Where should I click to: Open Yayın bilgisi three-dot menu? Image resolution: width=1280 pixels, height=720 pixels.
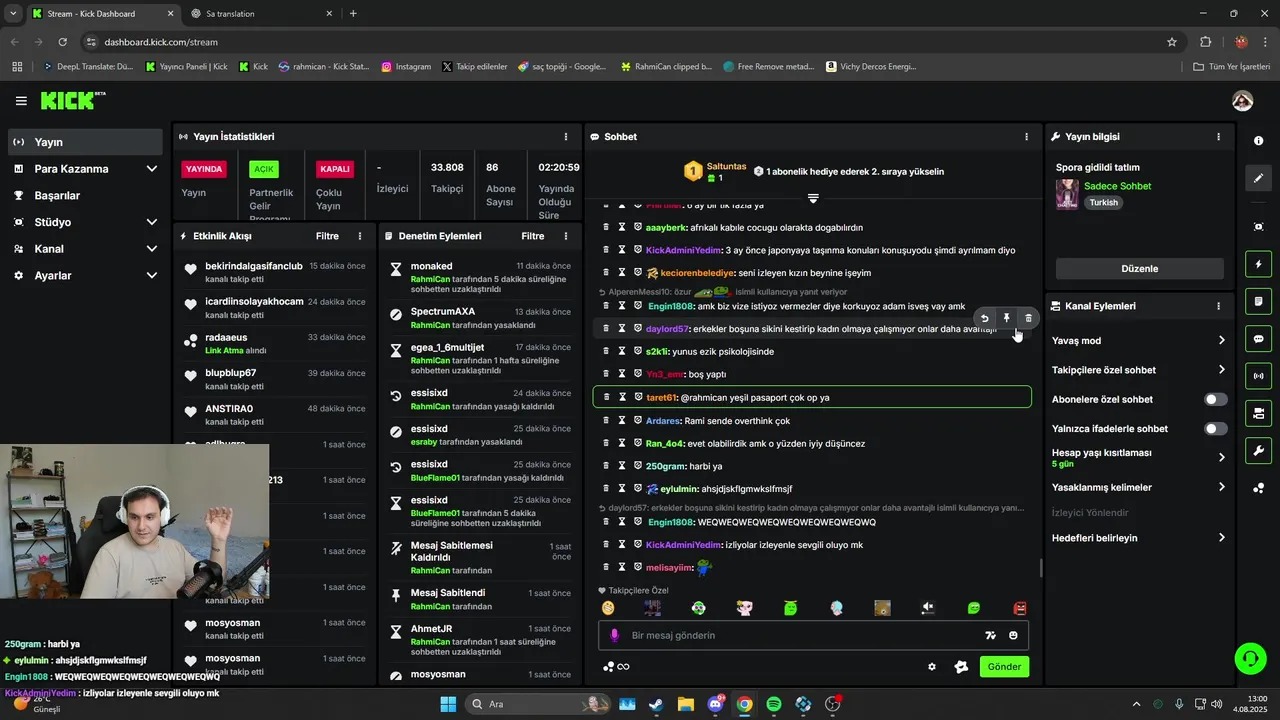tap(1218, 136)
